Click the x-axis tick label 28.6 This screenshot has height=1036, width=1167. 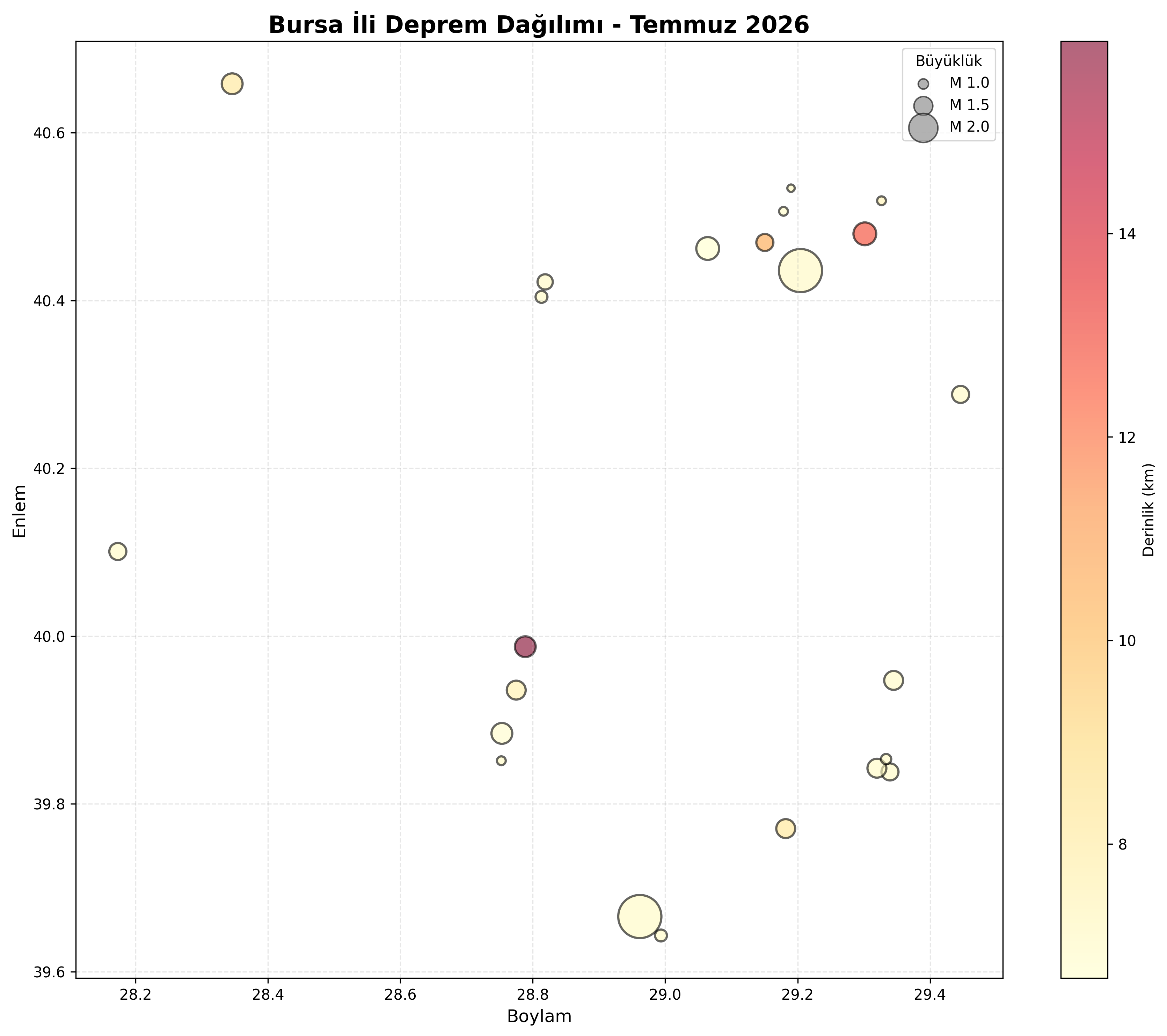tap(400, 995)
